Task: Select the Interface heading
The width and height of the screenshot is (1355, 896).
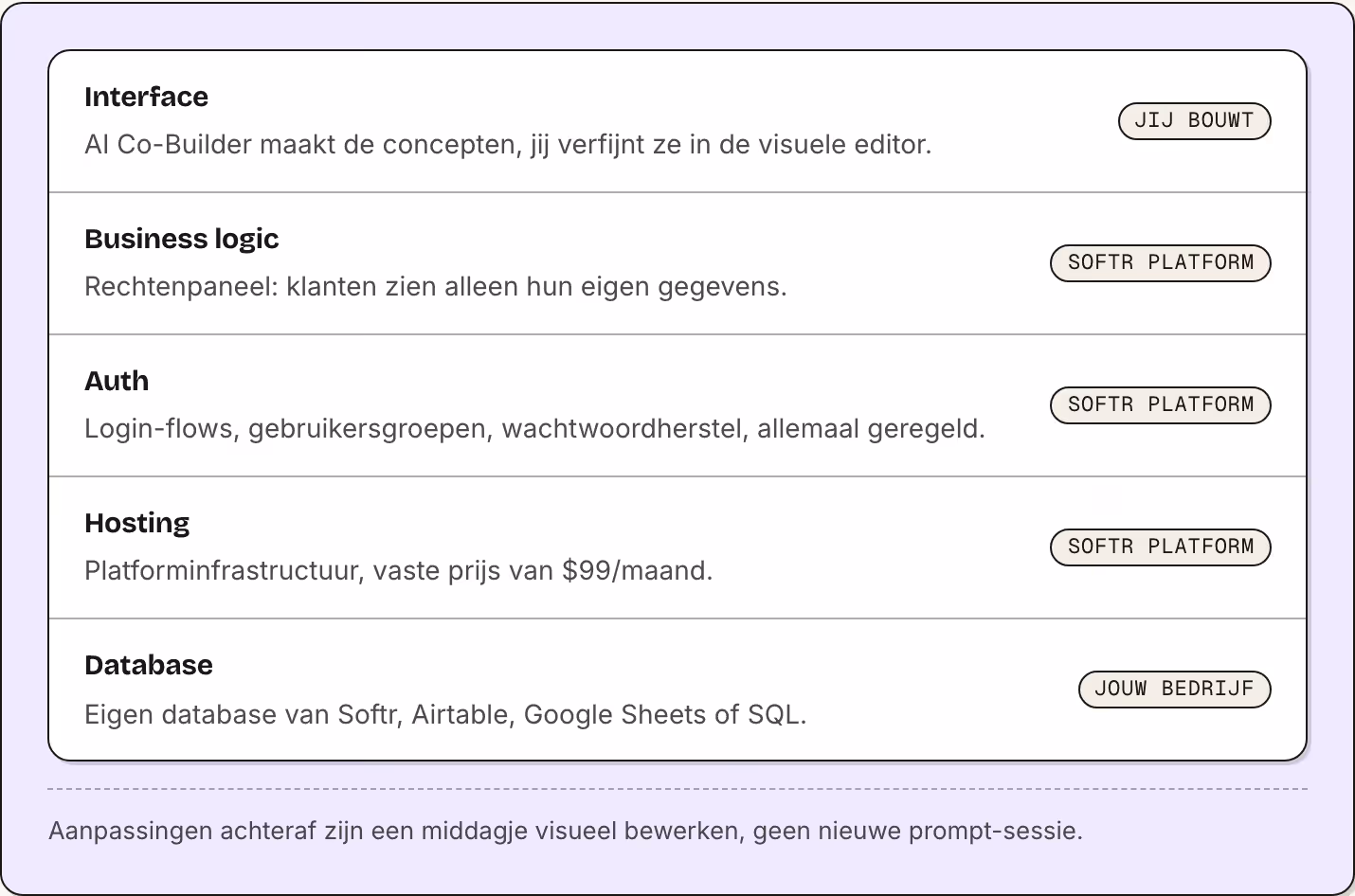Action: pyautogui.click(x=146, y=97)
